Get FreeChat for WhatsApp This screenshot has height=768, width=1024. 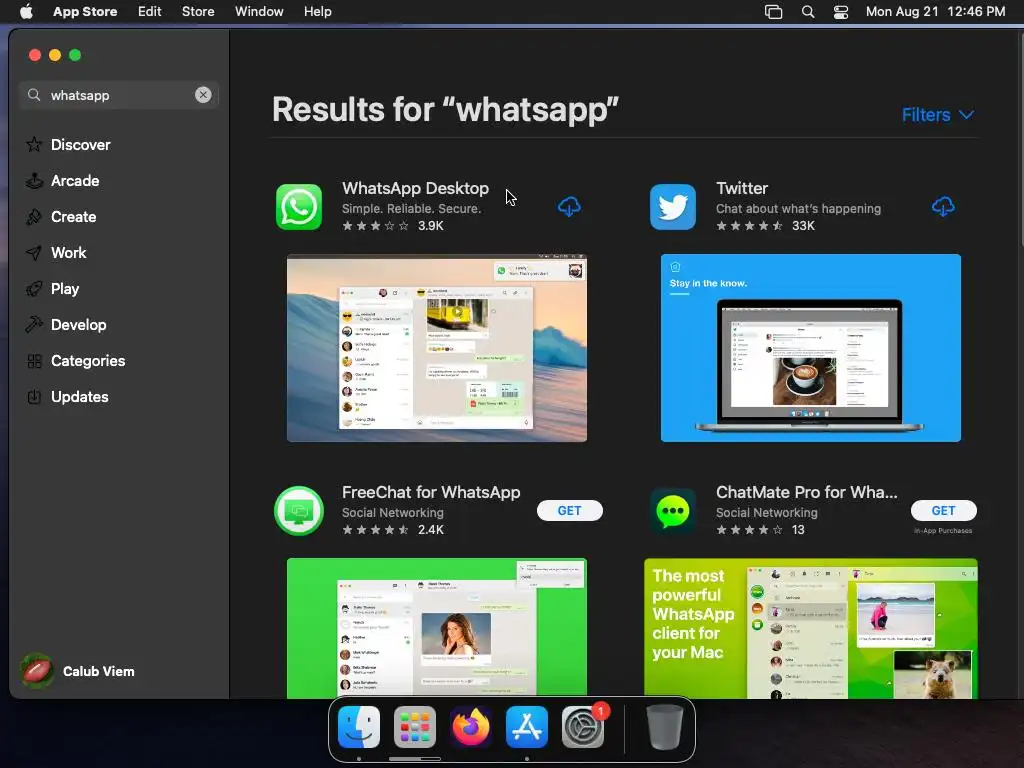pyautogui.click(x=569, y=511)
